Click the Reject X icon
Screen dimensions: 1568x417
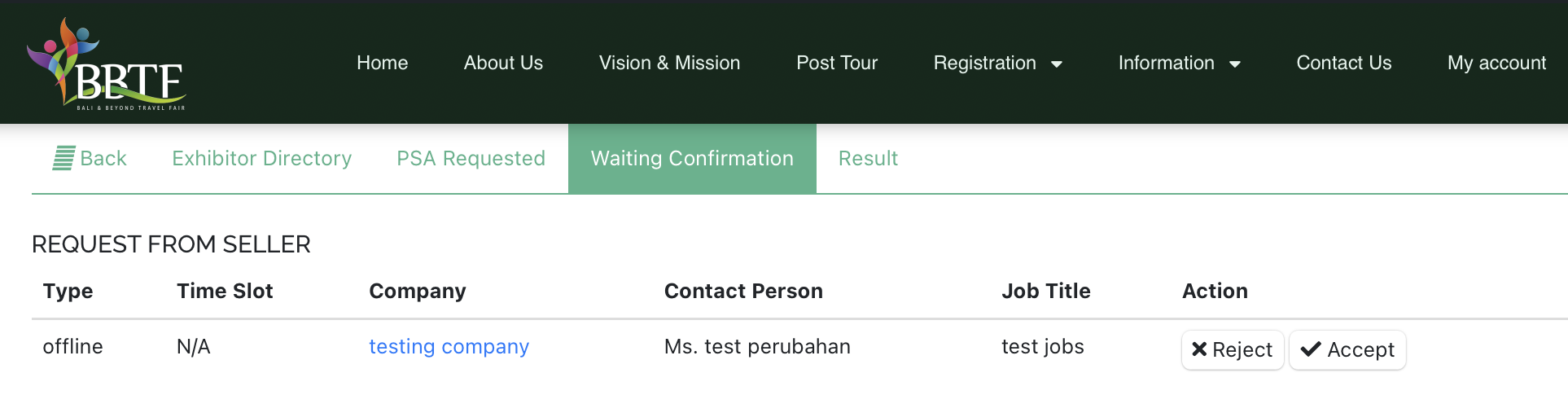[1198, 349]
